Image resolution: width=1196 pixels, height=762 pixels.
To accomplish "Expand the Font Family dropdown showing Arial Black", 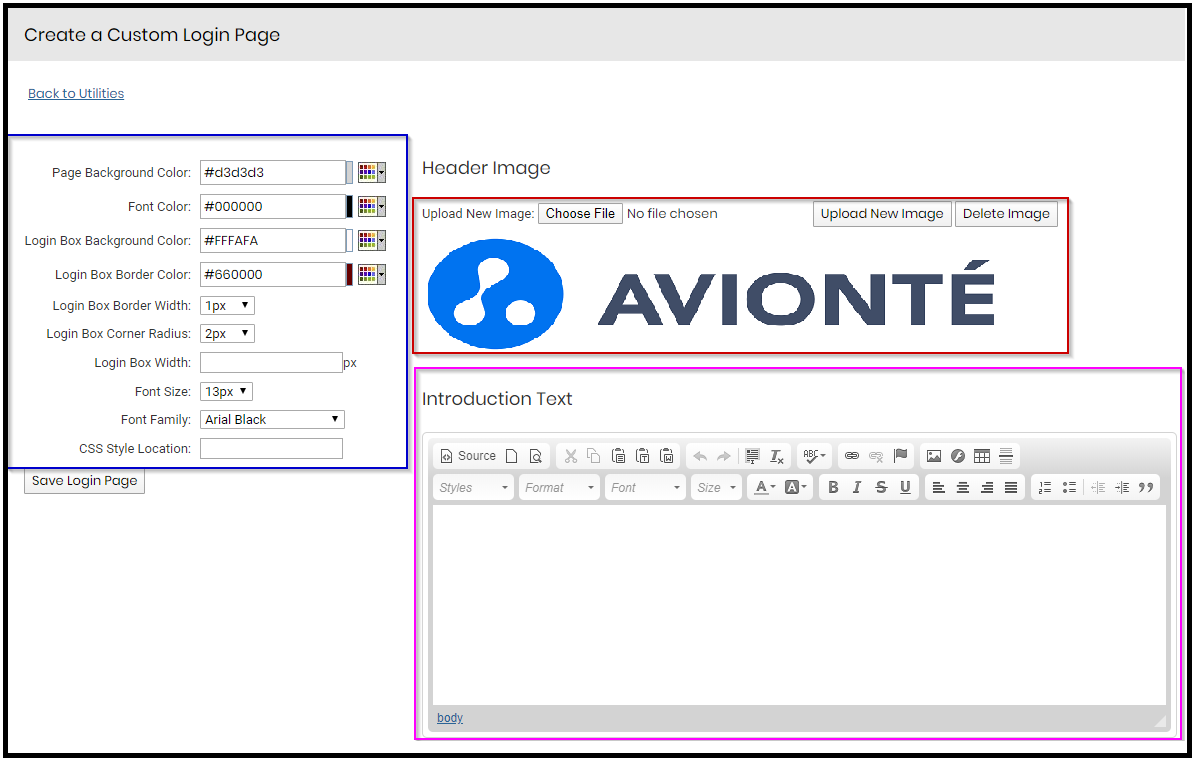I will click(272, 420).
